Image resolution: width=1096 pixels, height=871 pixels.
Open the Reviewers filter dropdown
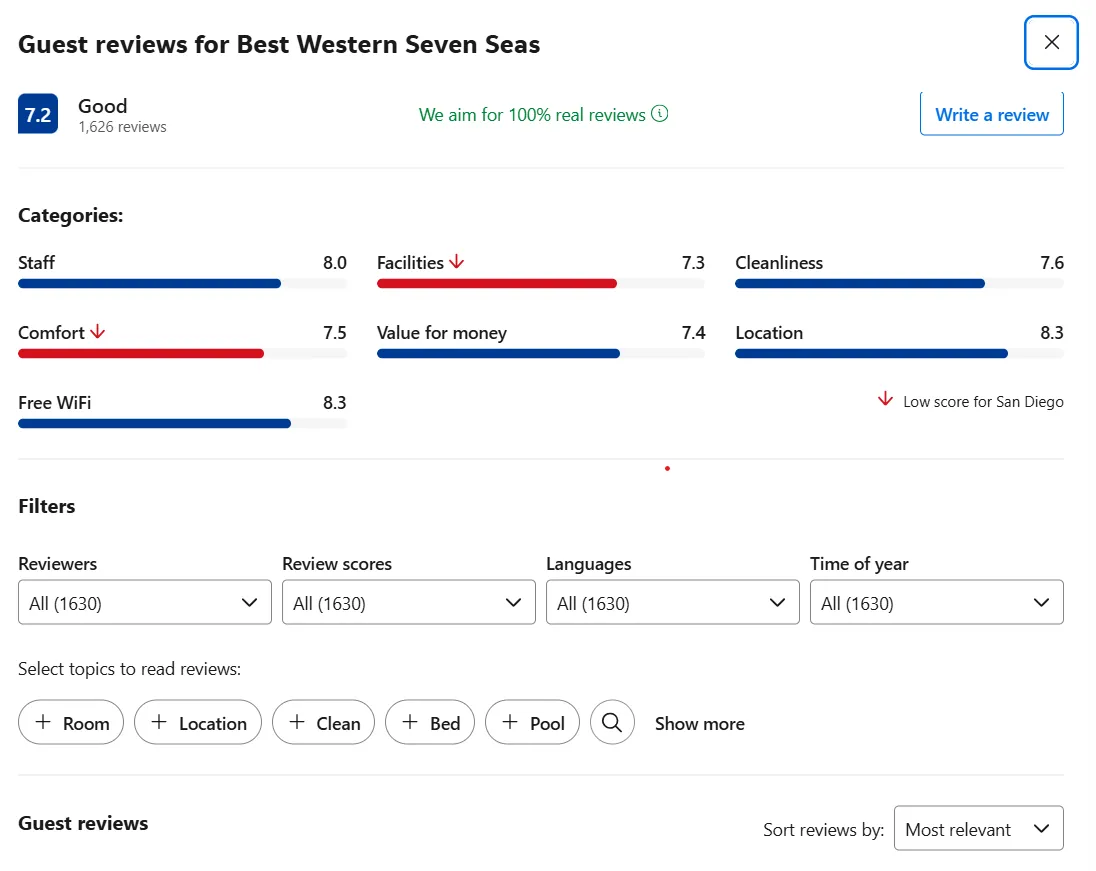145,603
